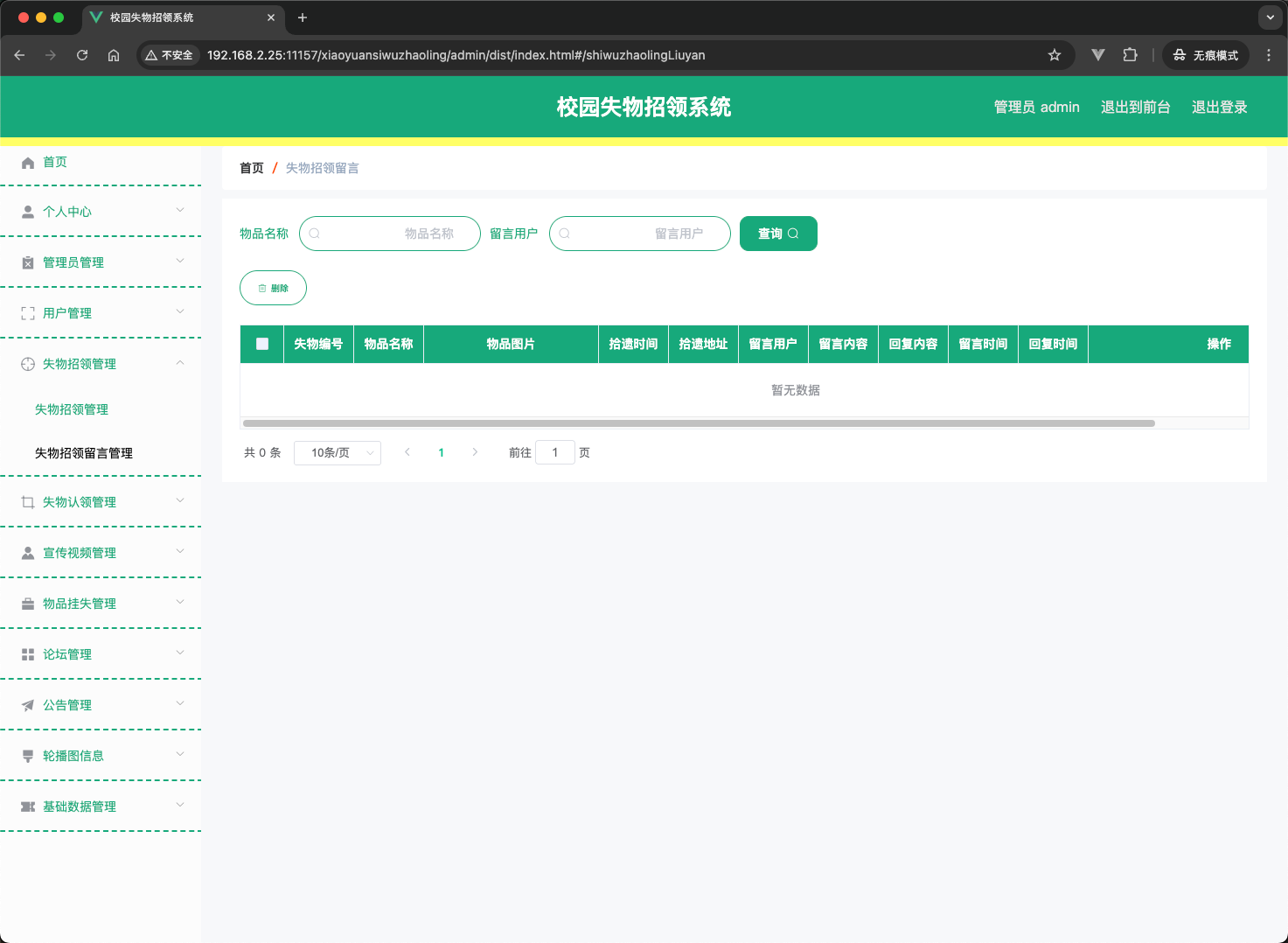Image resolution: width=1288 pixels, height=943 pixels.
Task: Expand the 用户管理 menu chevron
Action: click(180, 311)
